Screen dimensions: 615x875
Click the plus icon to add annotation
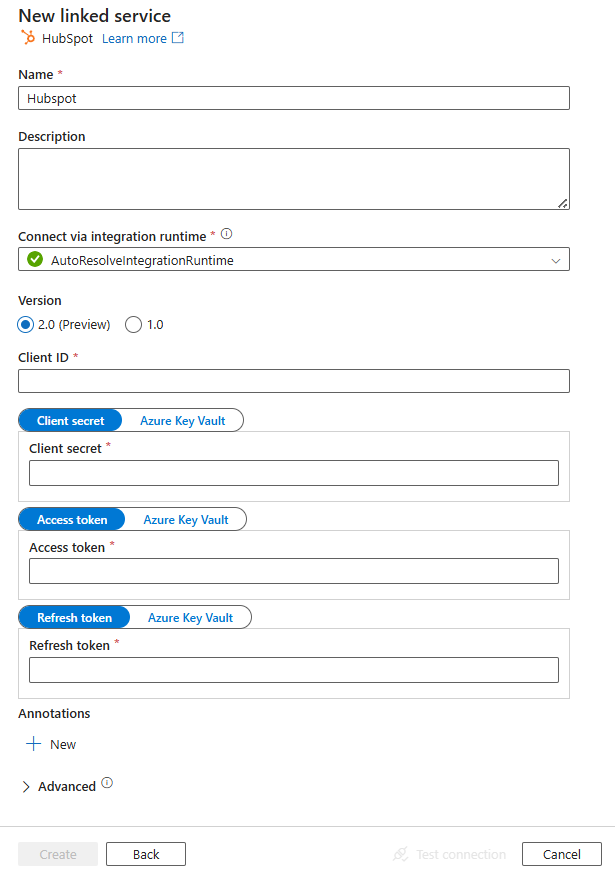point(33,744)
